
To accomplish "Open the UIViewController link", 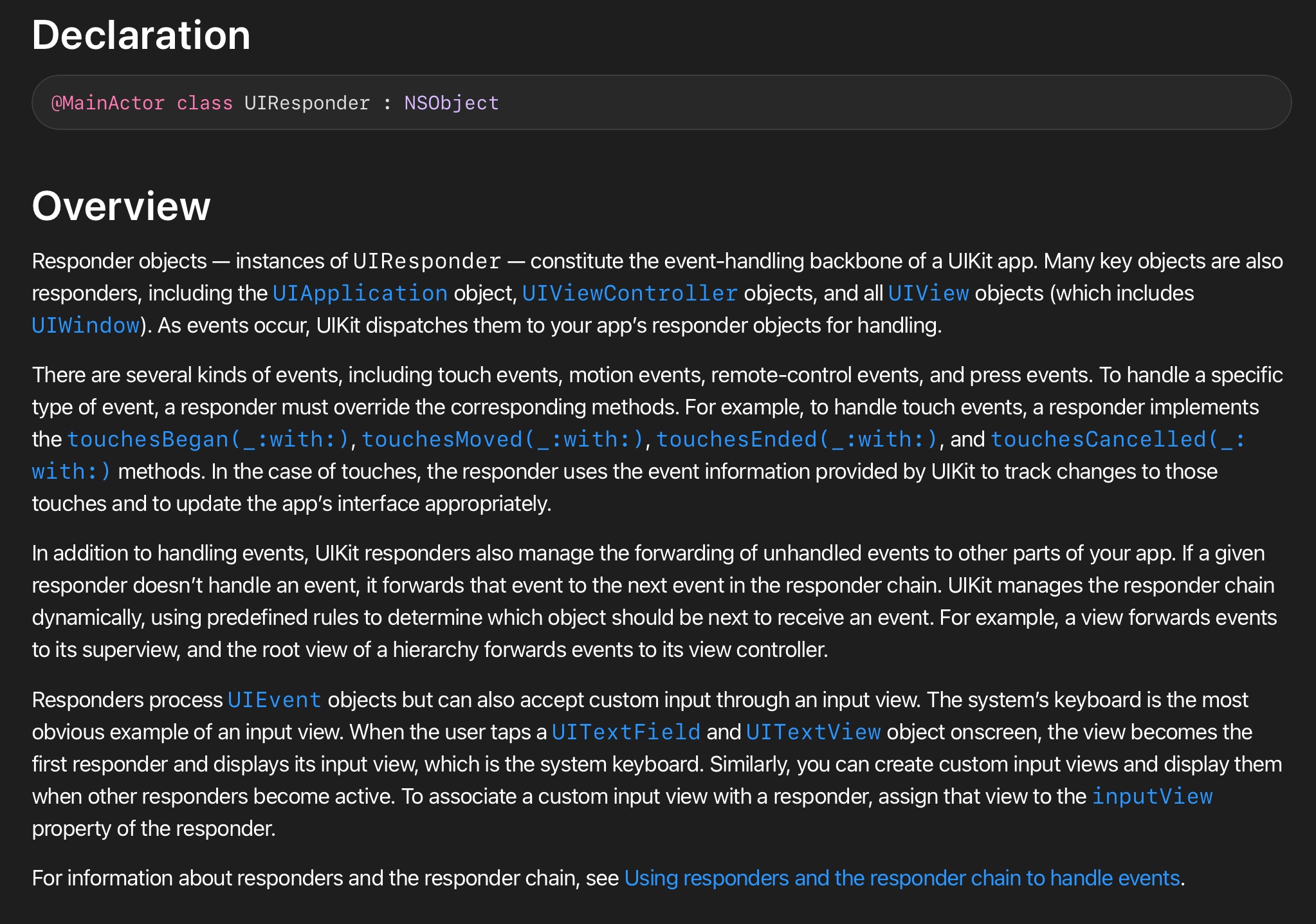I will 630,293.
